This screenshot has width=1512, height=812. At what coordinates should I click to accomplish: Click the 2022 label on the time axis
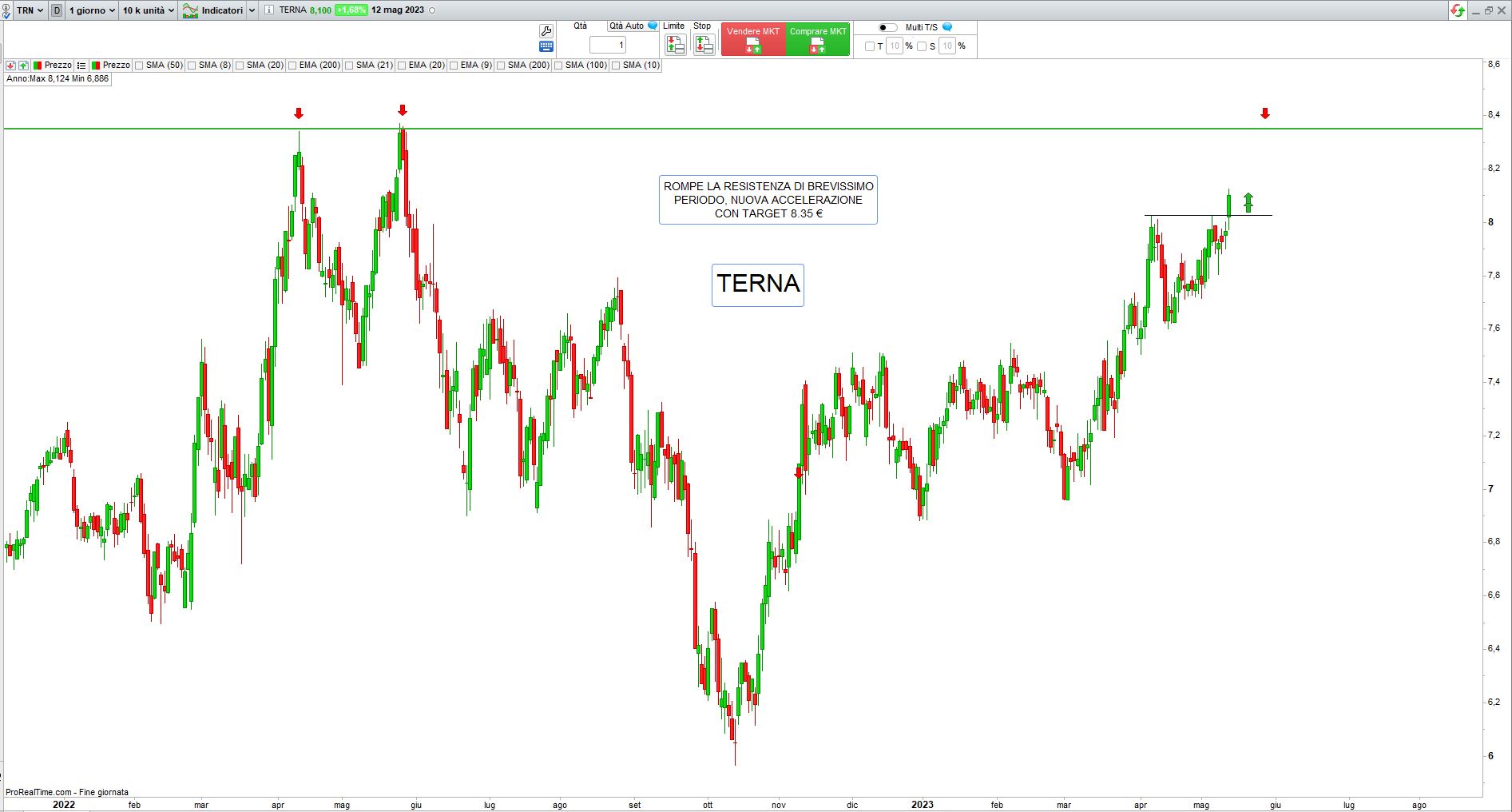[64, 805]
